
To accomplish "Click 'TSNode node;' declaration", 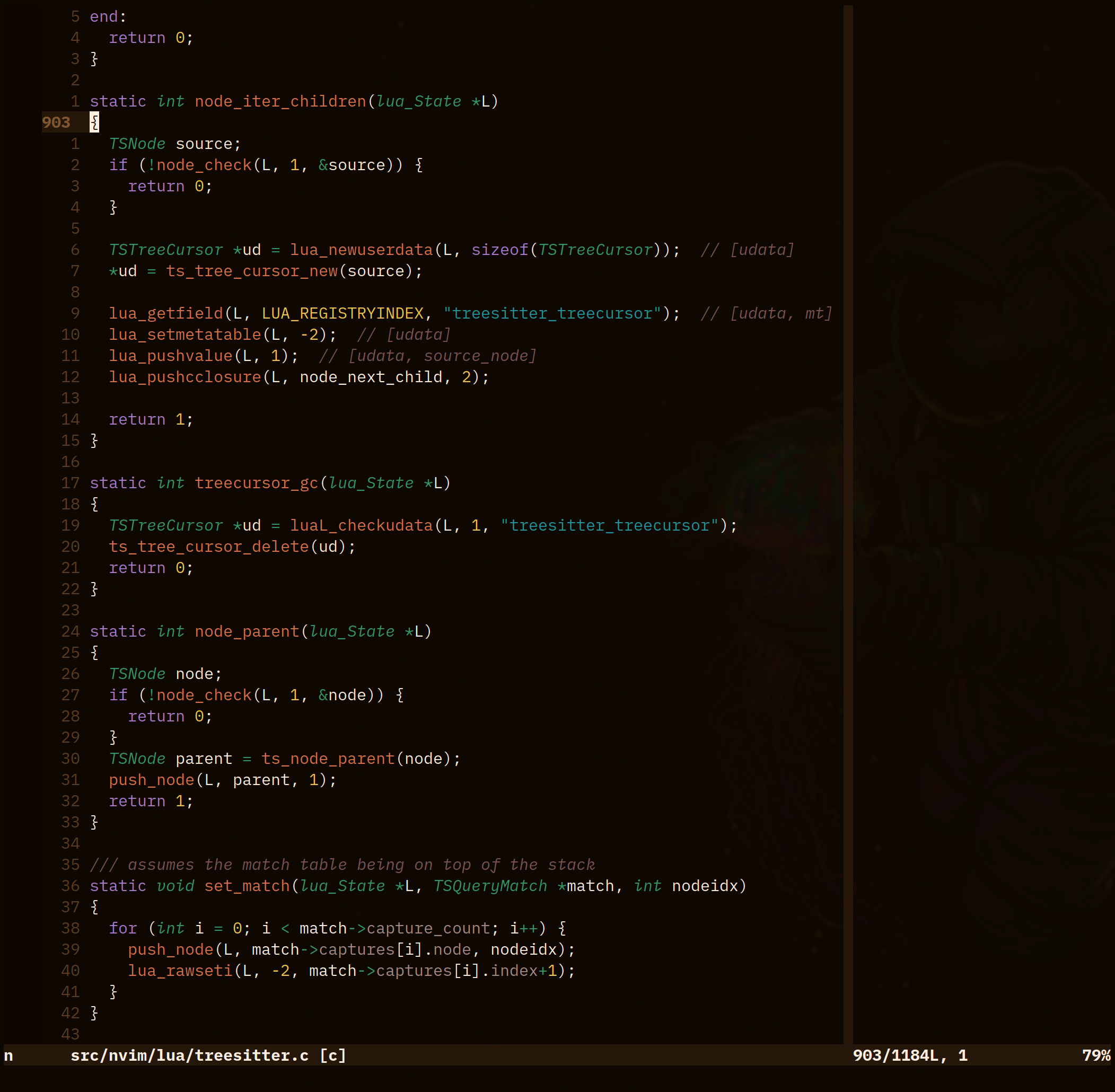I will pos(165,674).
